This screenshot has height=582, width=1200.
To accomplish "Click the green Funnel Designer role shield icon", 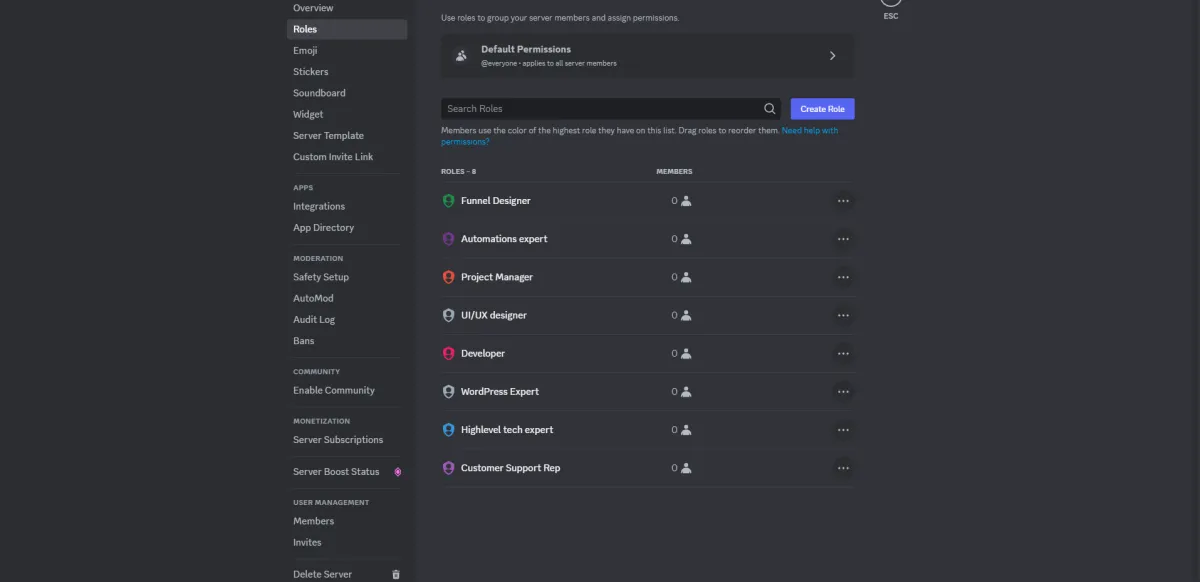I will 448,201.
